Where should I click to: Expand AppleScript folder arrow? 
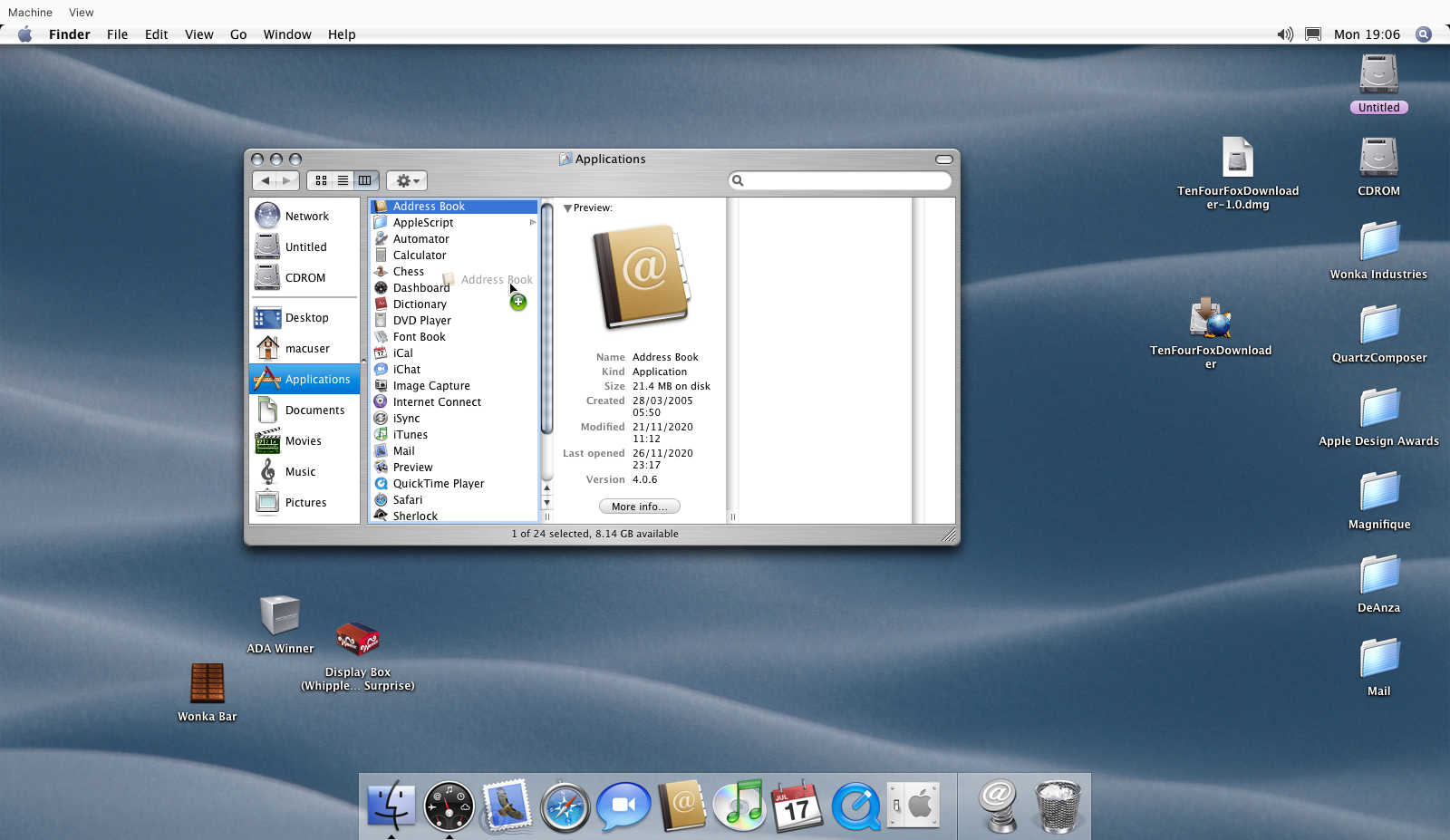[x=533, y=223]
